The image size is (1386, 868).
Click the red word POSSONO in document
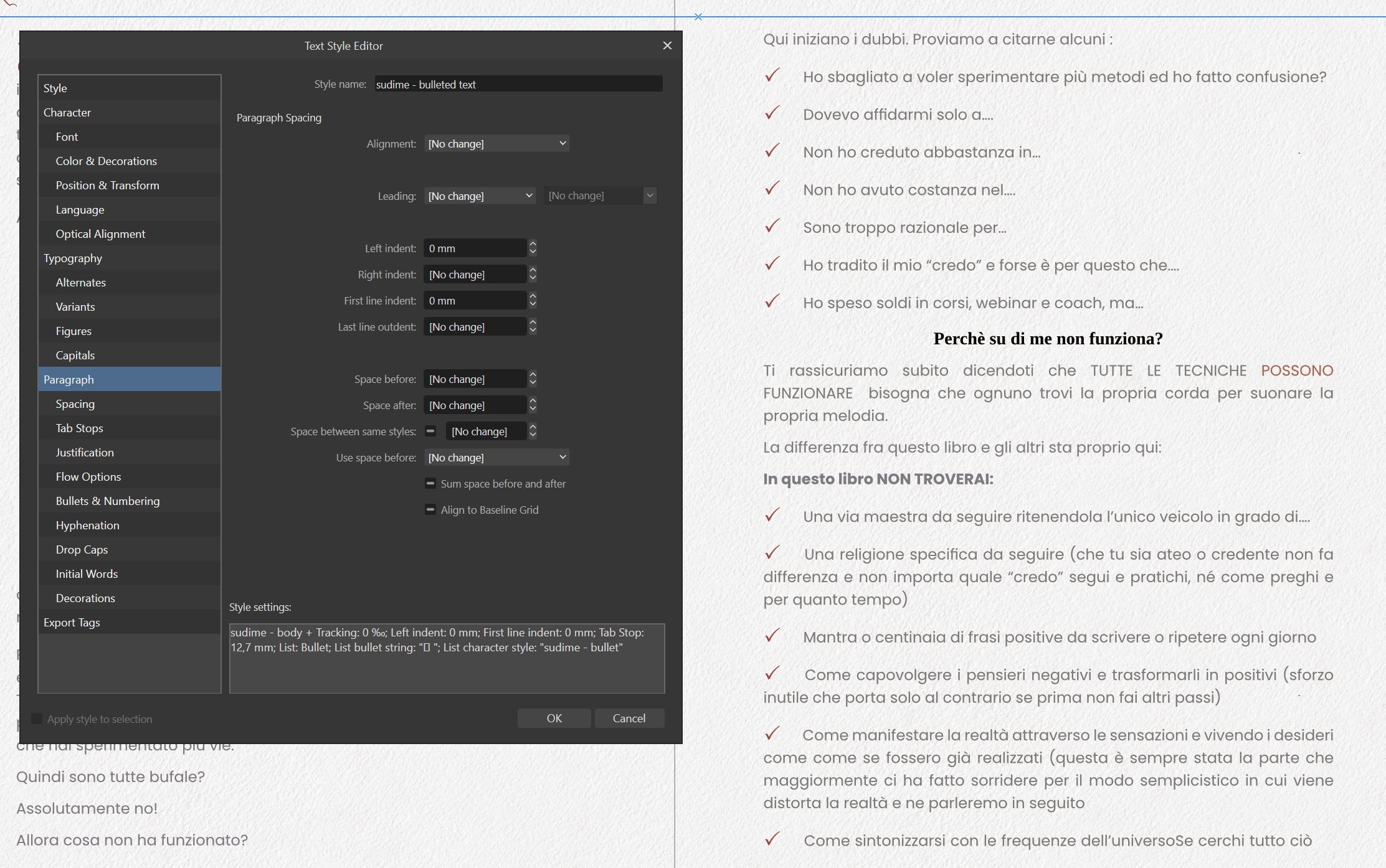click(1297, 370)
